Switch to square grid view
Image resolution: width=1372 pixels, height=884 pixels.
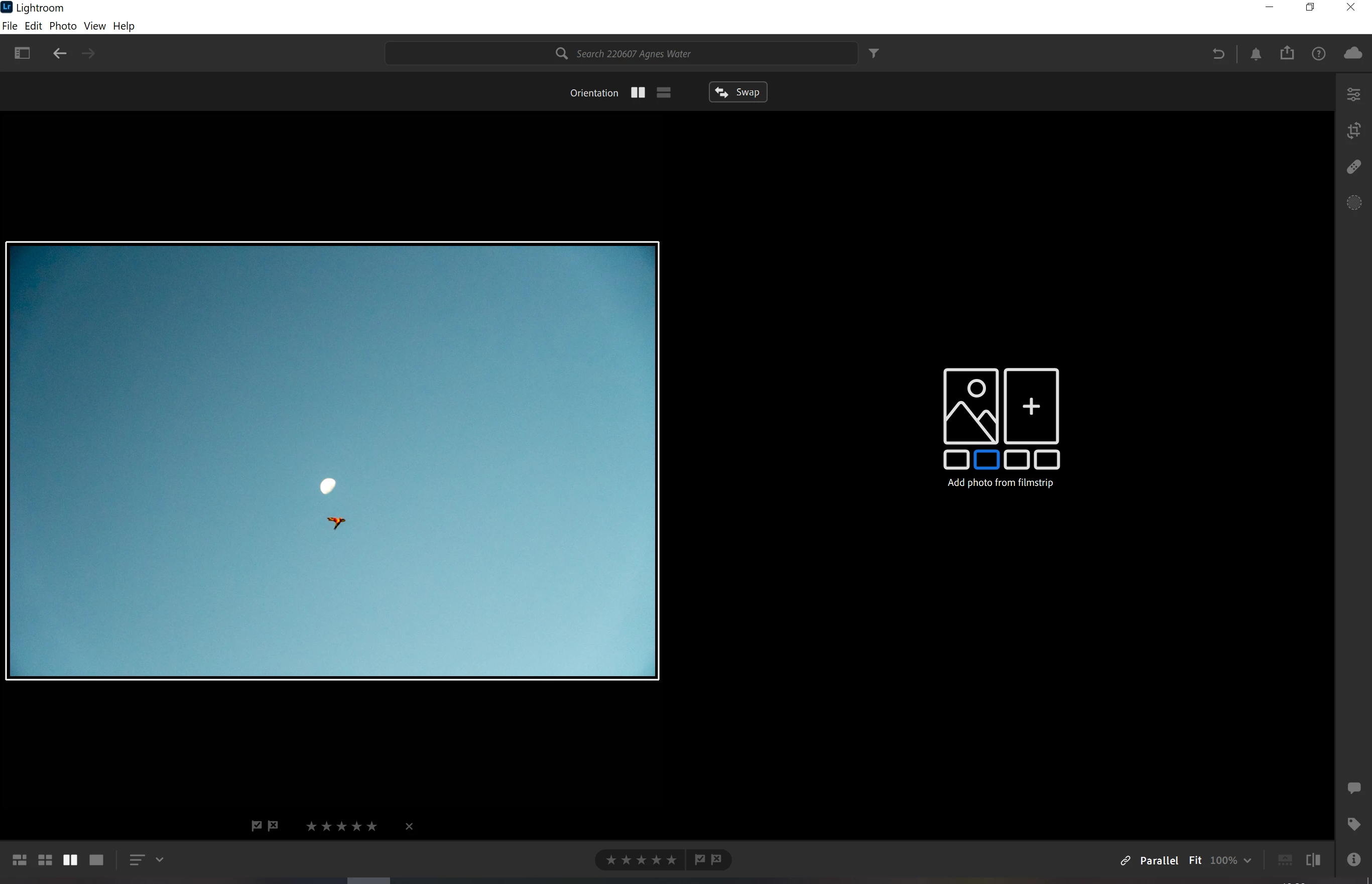45,860
